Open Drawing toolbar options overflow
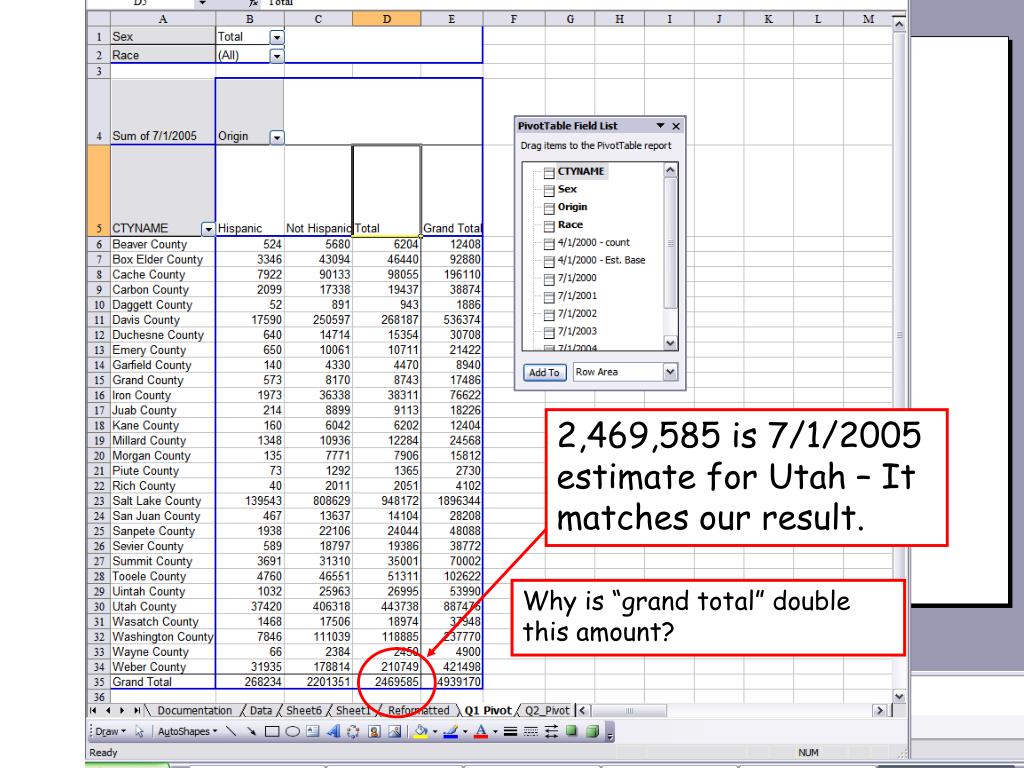Image resolution: width=1024 pixels, height=768 pixels. click(x=610, y=732)
